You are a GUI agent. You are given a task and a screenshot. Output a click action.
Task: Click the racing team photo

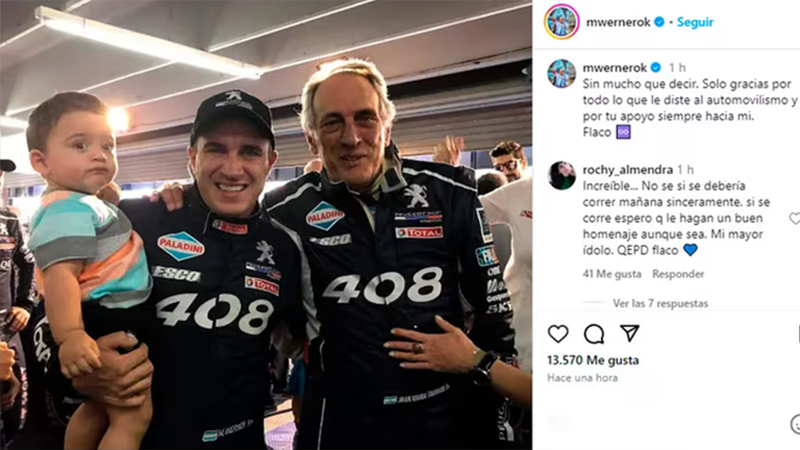click(x=266, y=225)
